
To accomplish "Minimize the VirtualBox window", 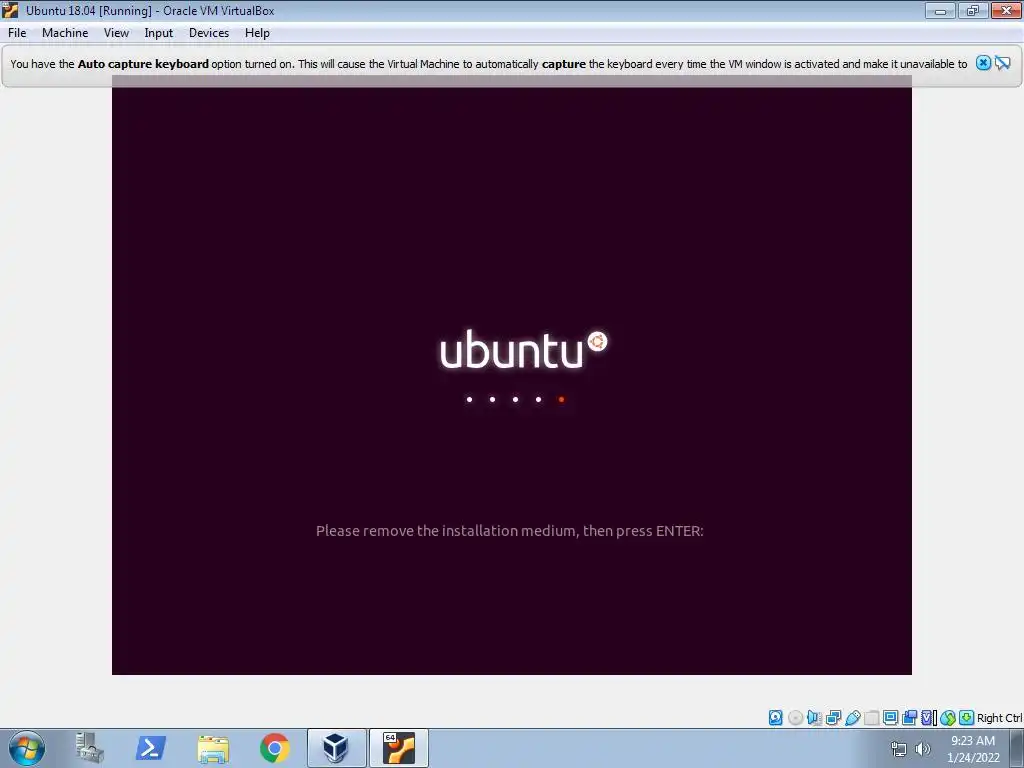I will coord(940,10).
